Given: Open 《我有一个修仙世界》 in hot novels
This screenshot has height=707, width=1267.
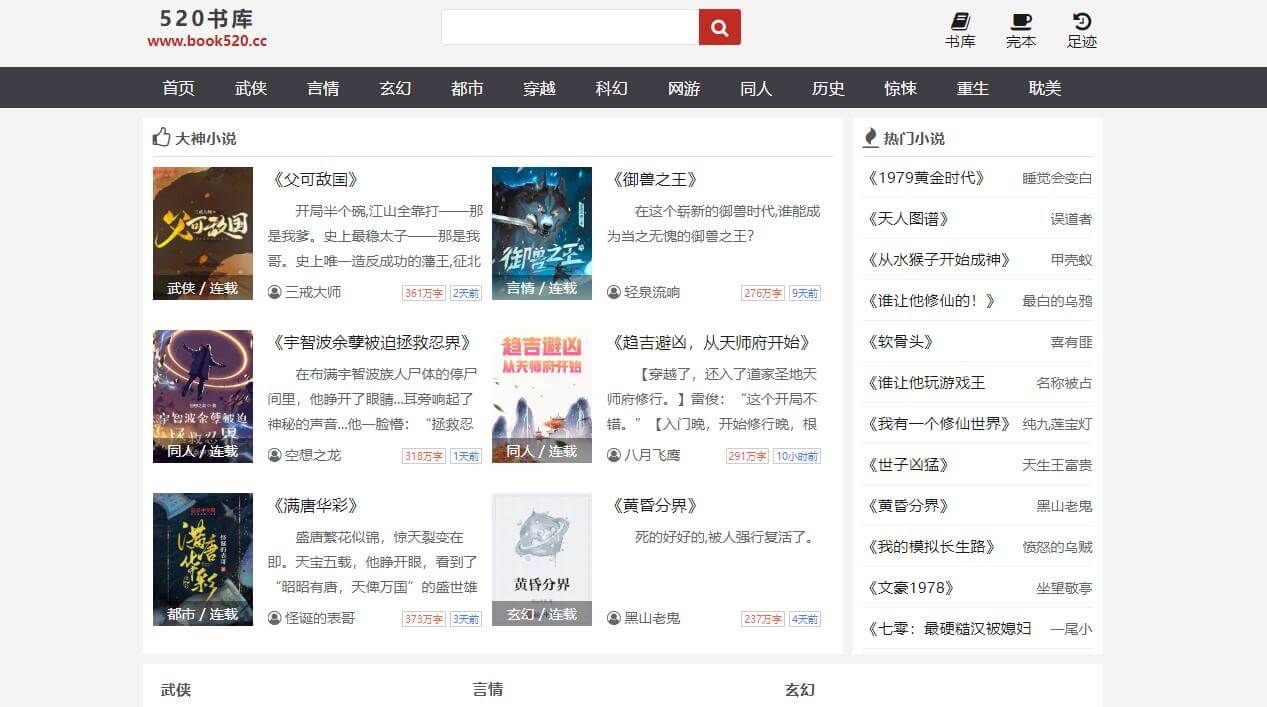Looking at the screenshot, I should coord(938,424).
